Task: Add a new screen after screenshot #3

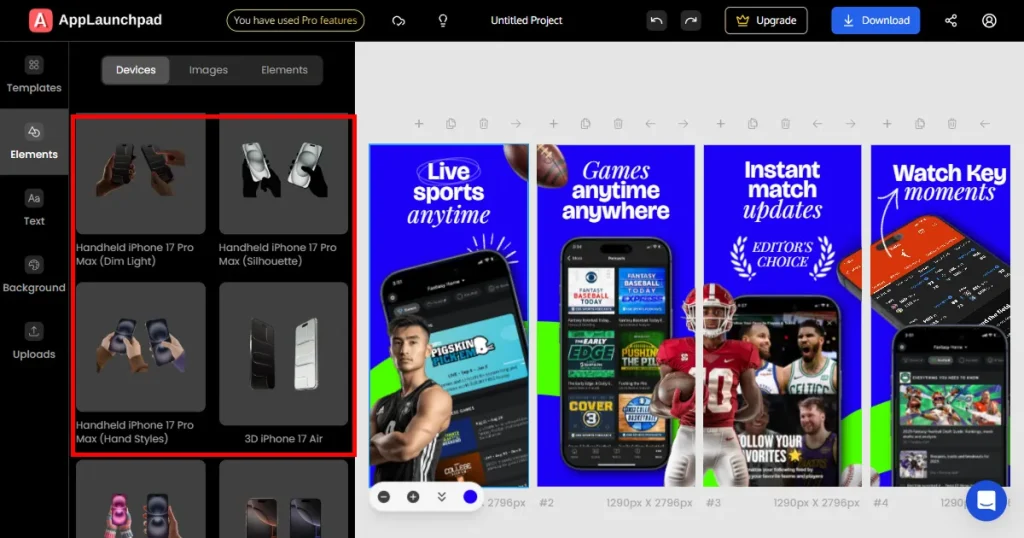Action: coord(720,124)
